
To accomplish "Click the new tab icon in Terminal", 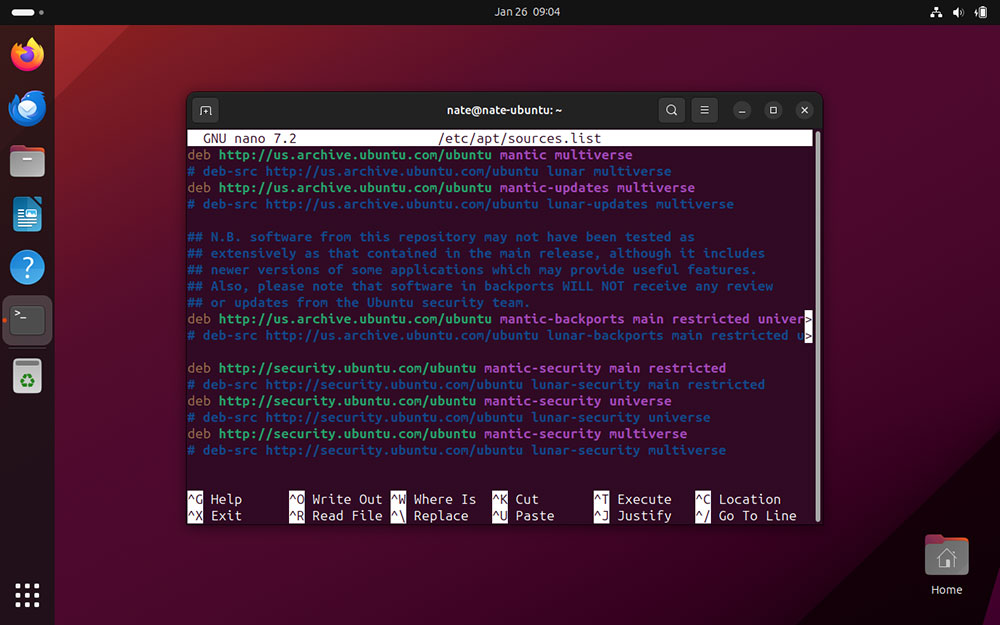I will tap(206, 110).
